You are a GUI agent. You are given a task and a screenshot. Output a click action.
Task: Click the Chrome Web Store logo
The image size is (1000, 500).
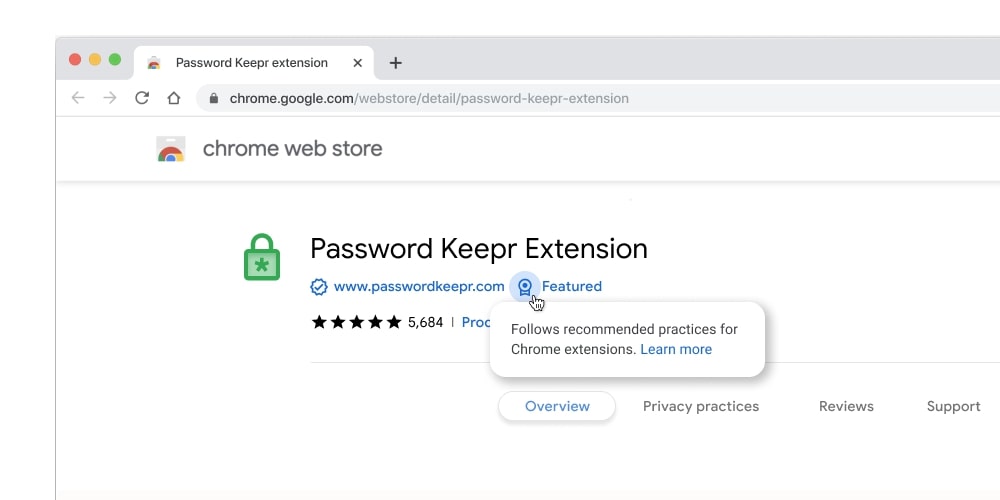click(171, 150)
